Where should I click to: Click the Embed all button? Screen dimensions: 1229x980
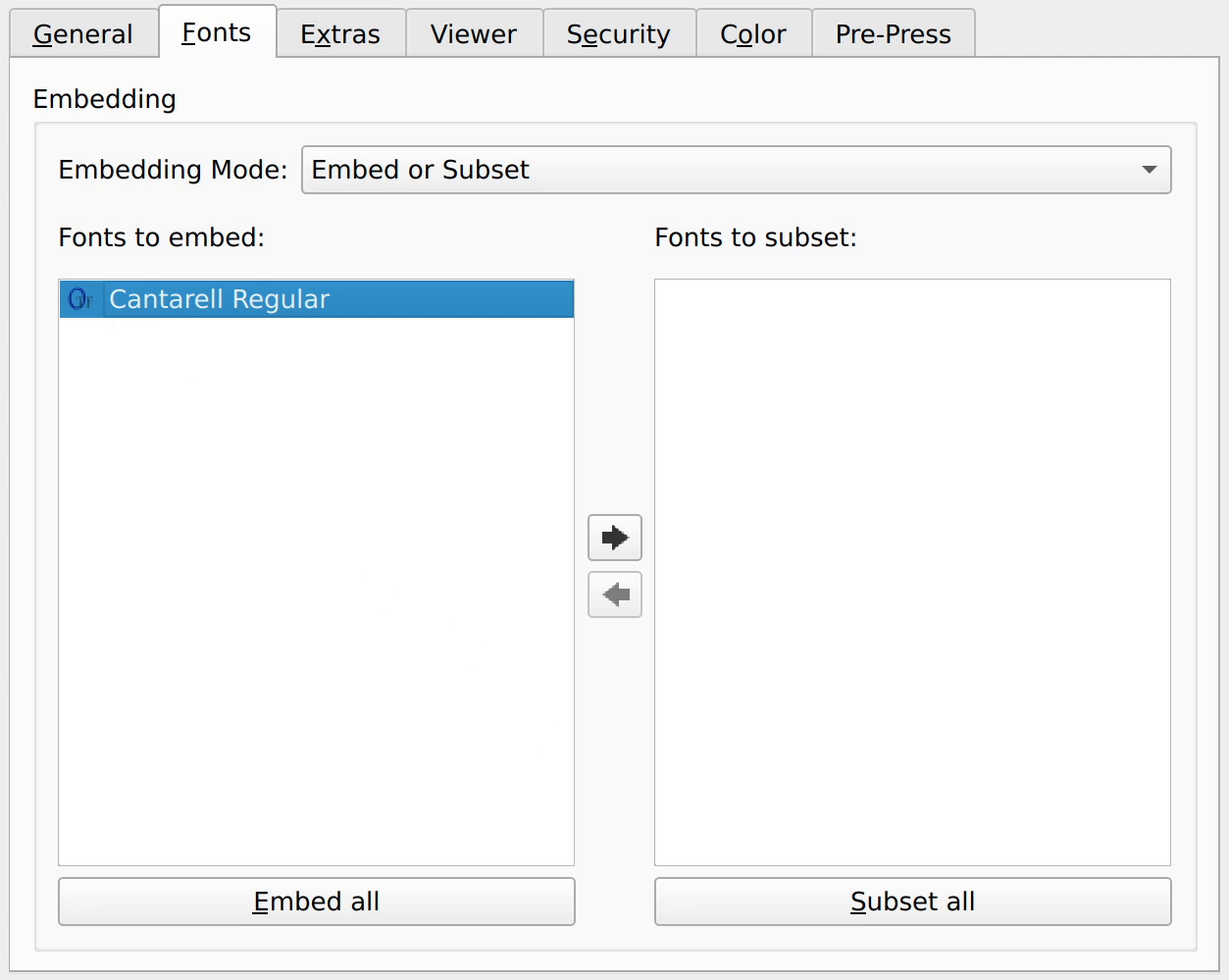[317, 902]
